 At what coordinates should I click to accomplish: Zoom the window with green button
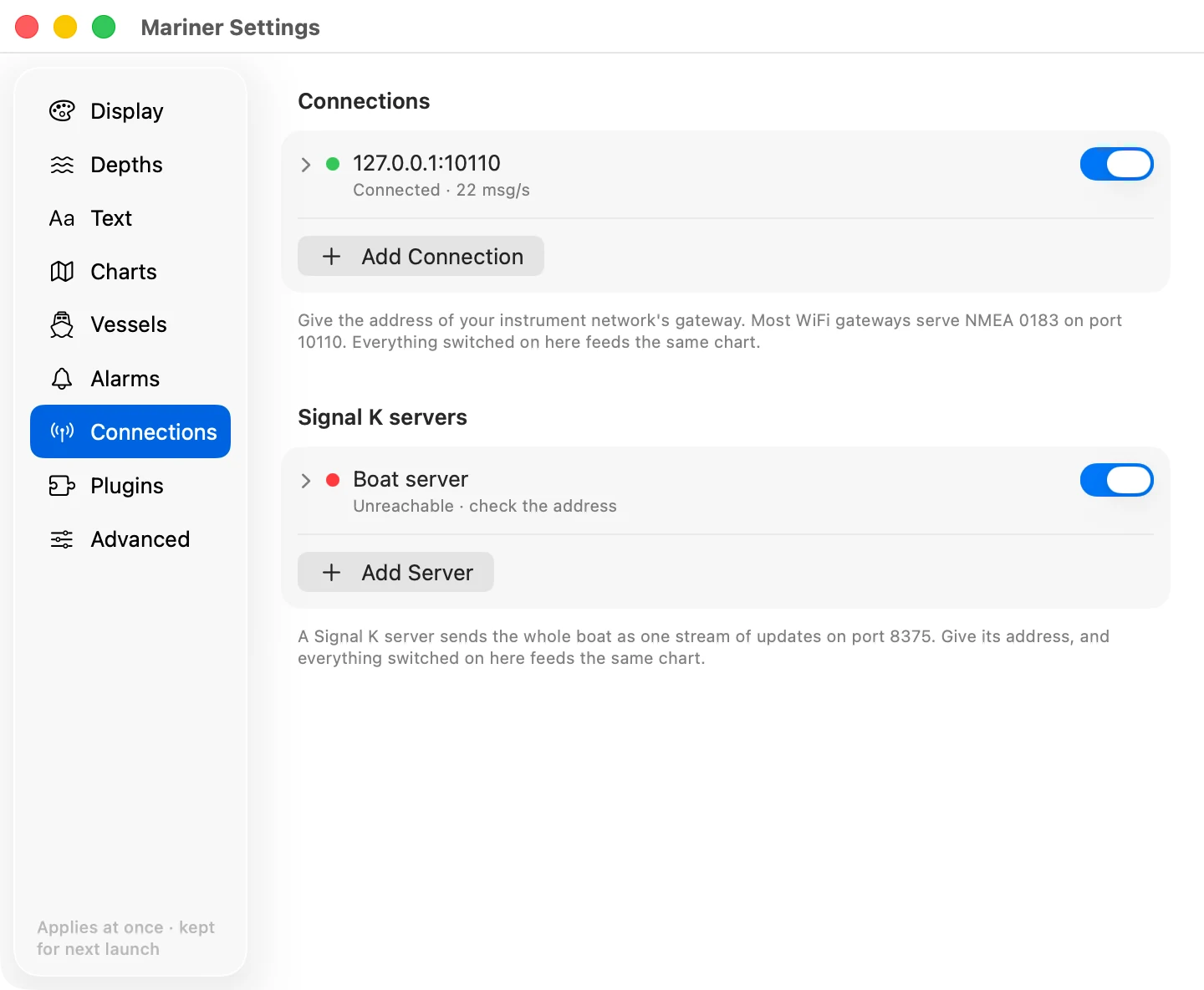tap(104, 27)
